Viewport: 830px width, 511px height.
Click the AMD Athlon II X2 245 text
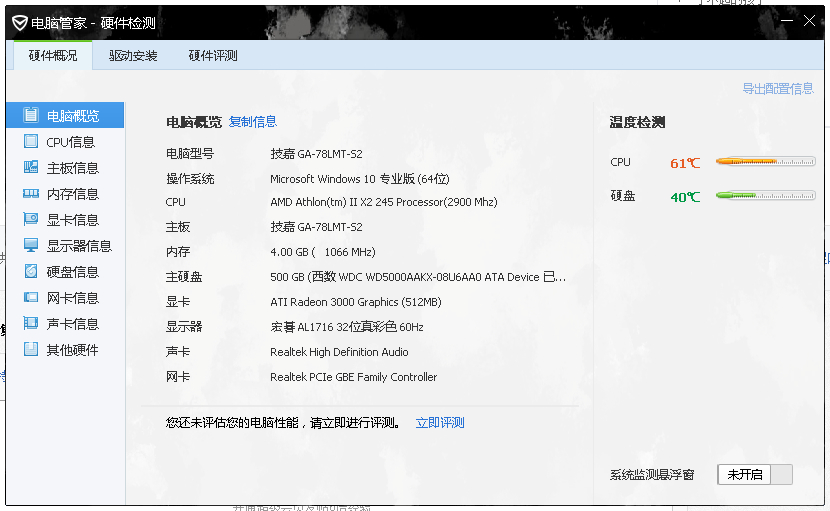(x=384, y=202)
